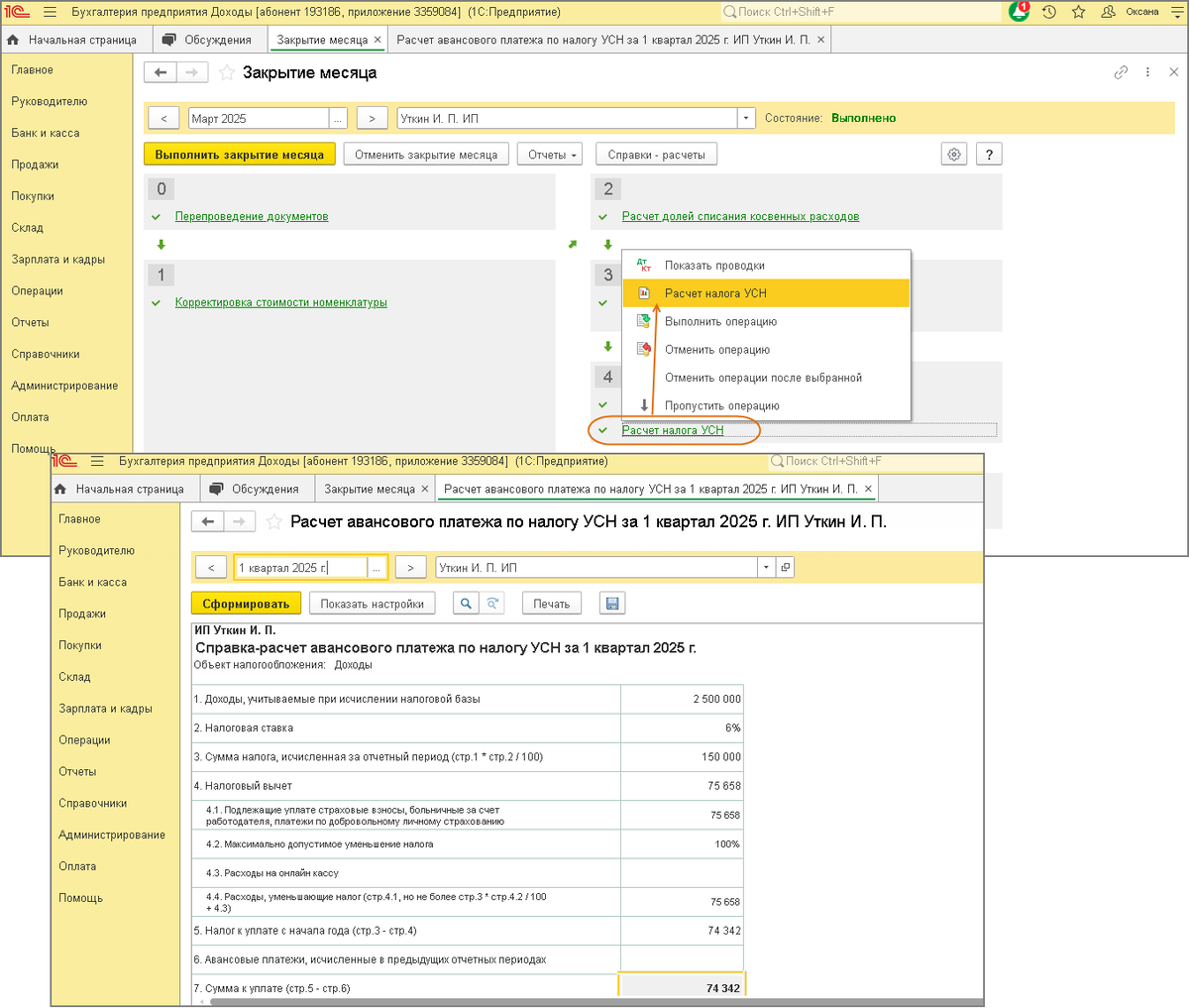The height and width of the screenshot is (1008, 1189).
Task: Click search field in top window title bar
Action: (x=861, y=12)
